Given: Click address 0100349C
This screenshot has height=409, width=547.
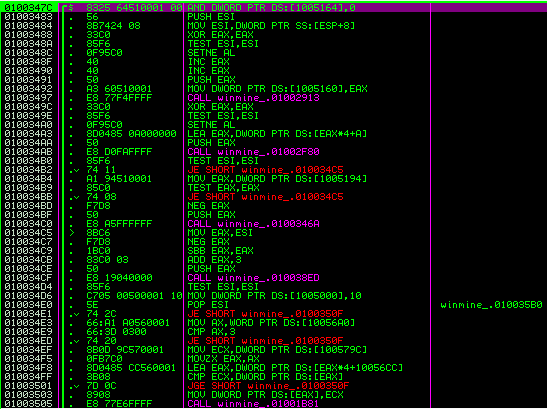Looking at the screenshot, I should [29, 107].
